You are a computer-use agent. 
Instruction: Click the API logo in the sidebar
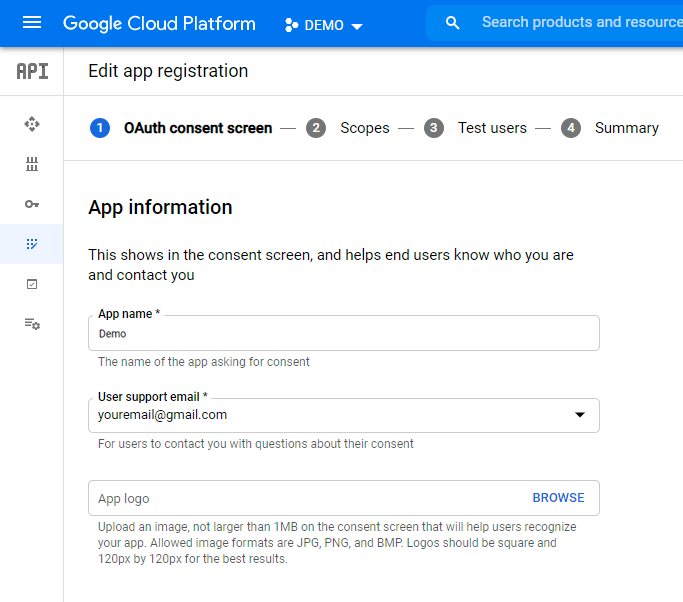(32, 71)
